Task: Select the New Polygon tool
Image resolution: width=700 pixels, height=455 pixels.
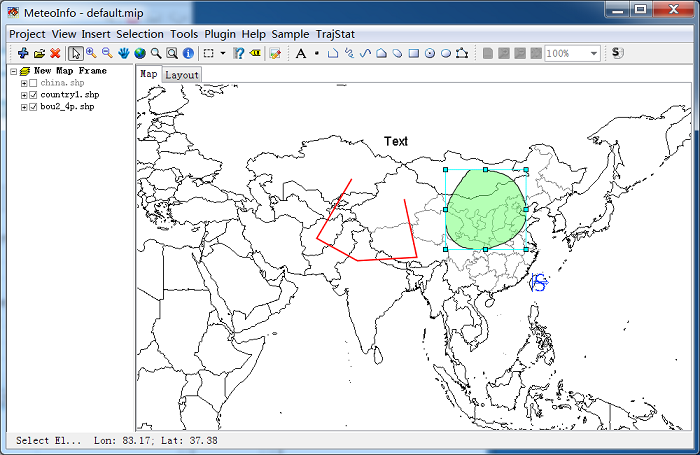Action: [x=381, y=53]
